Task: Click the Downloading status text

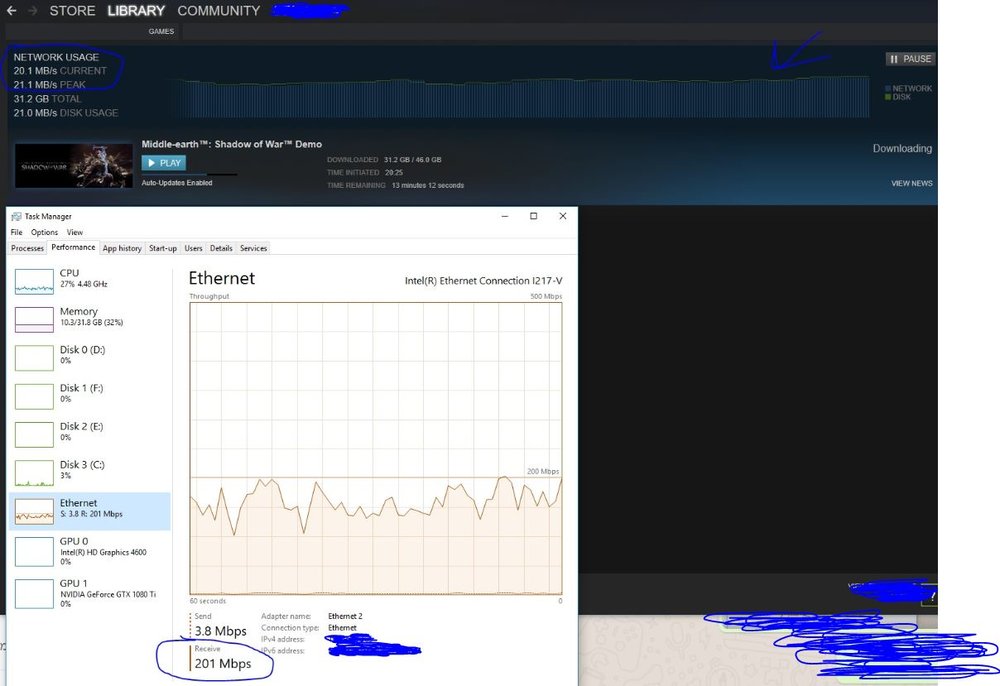Action: (902, 149)
